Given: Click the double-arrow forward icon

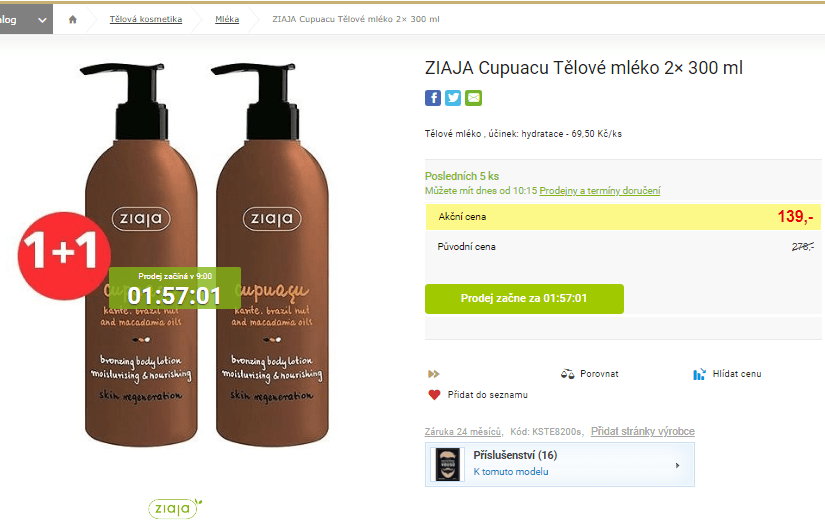Looking at the screenshot, I should point(434,374).
